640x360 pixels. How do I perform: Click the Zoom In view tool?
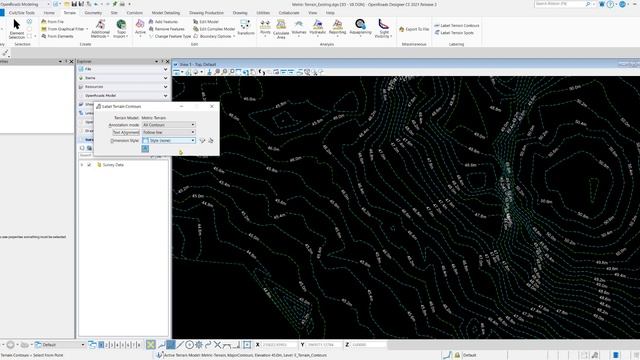(x=218, y=72)
